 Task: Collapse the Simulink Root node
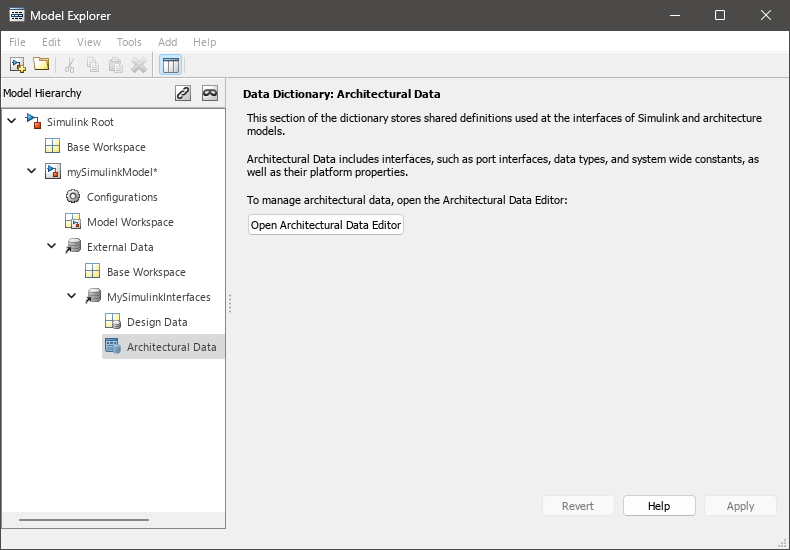(x=12, y=121)
